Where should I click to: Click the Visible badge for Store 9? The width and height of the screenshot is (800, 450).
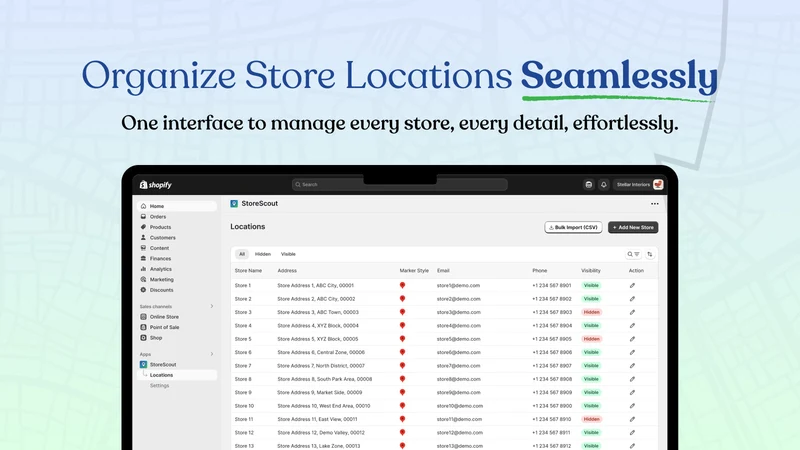pos(591,392)
